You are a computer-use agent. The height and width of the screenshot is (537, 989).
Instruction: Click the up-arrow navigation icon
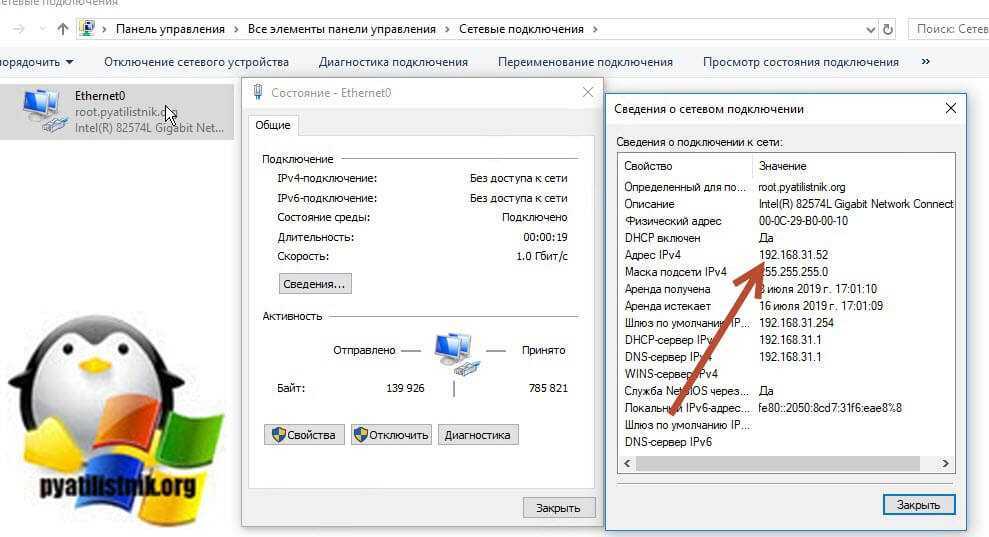[62, 29]
